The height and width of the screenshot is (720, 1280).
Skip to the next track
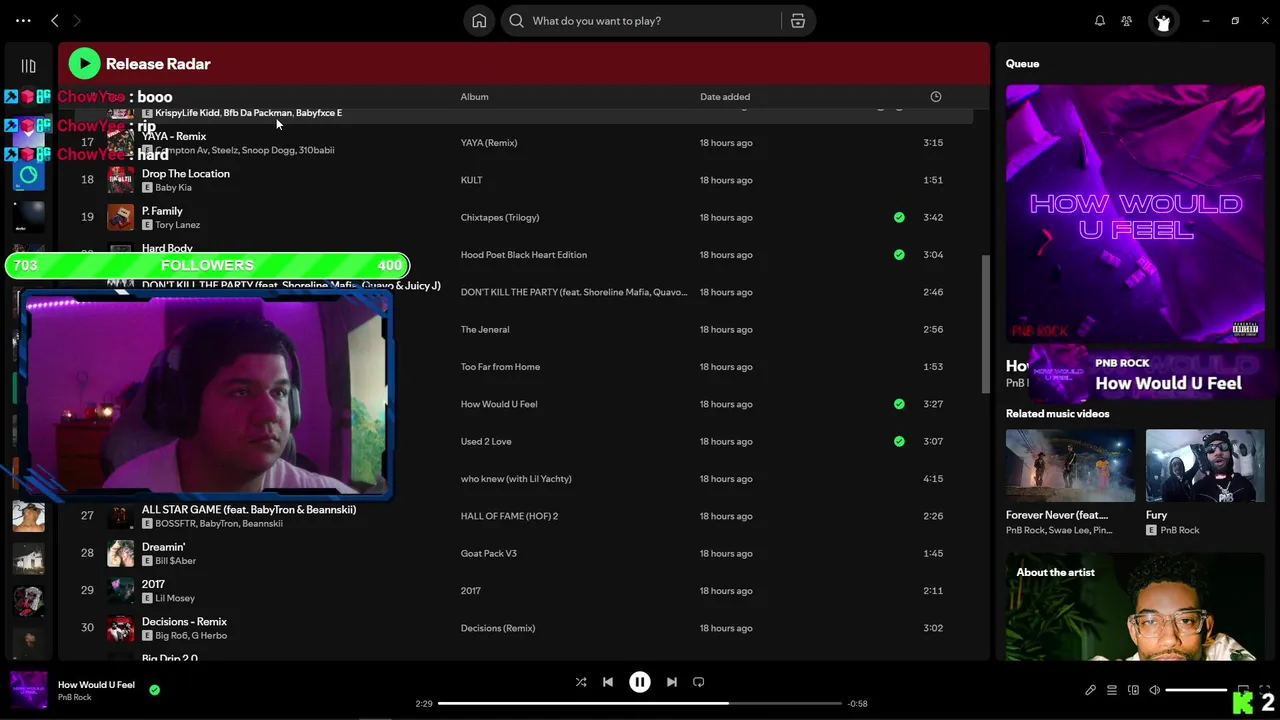672,682
